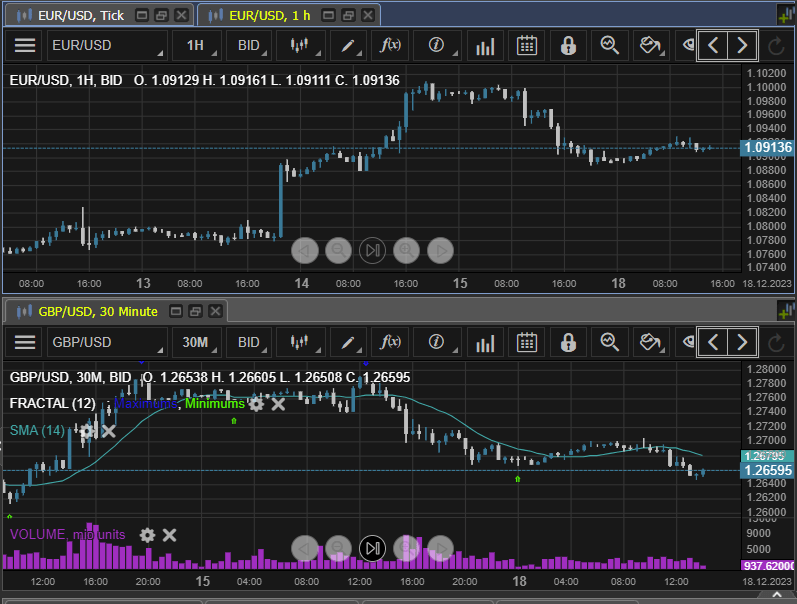797x604 pixels.
Task: Open instrument selector showing EUR/USD
Action: point(107,45)
